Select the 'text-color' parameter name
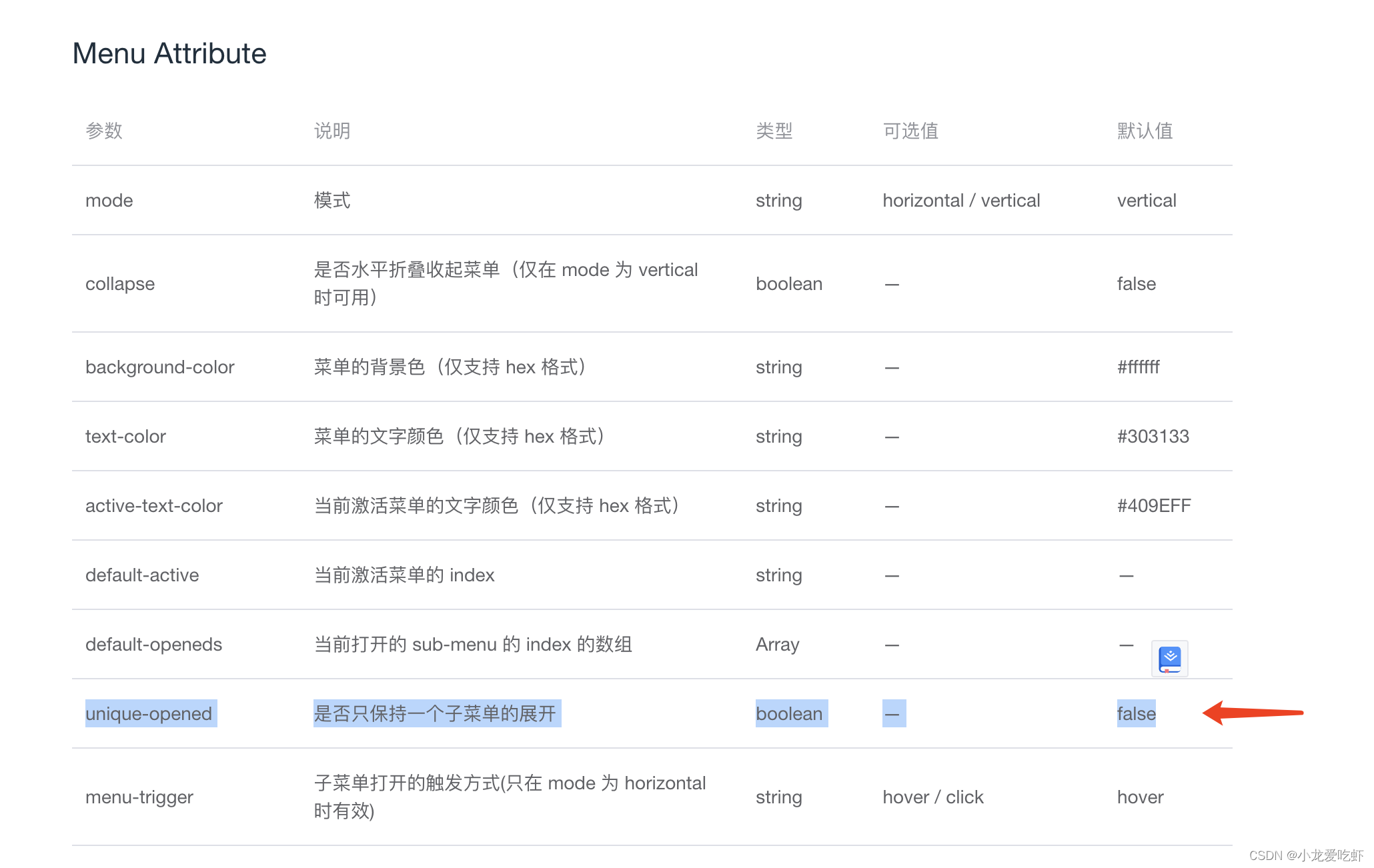 point(125,437)
